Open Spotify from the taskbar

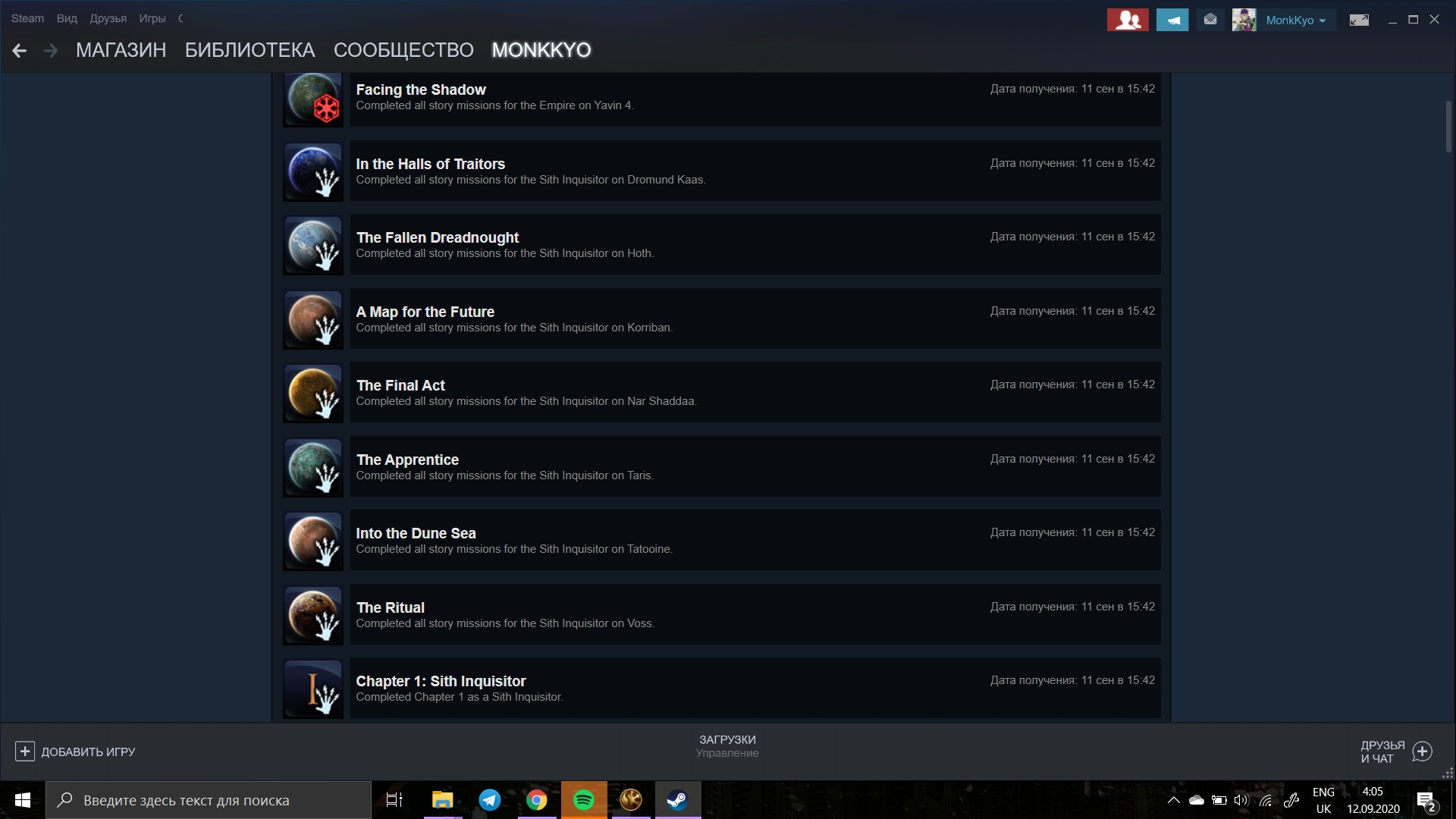pos(584,800)
